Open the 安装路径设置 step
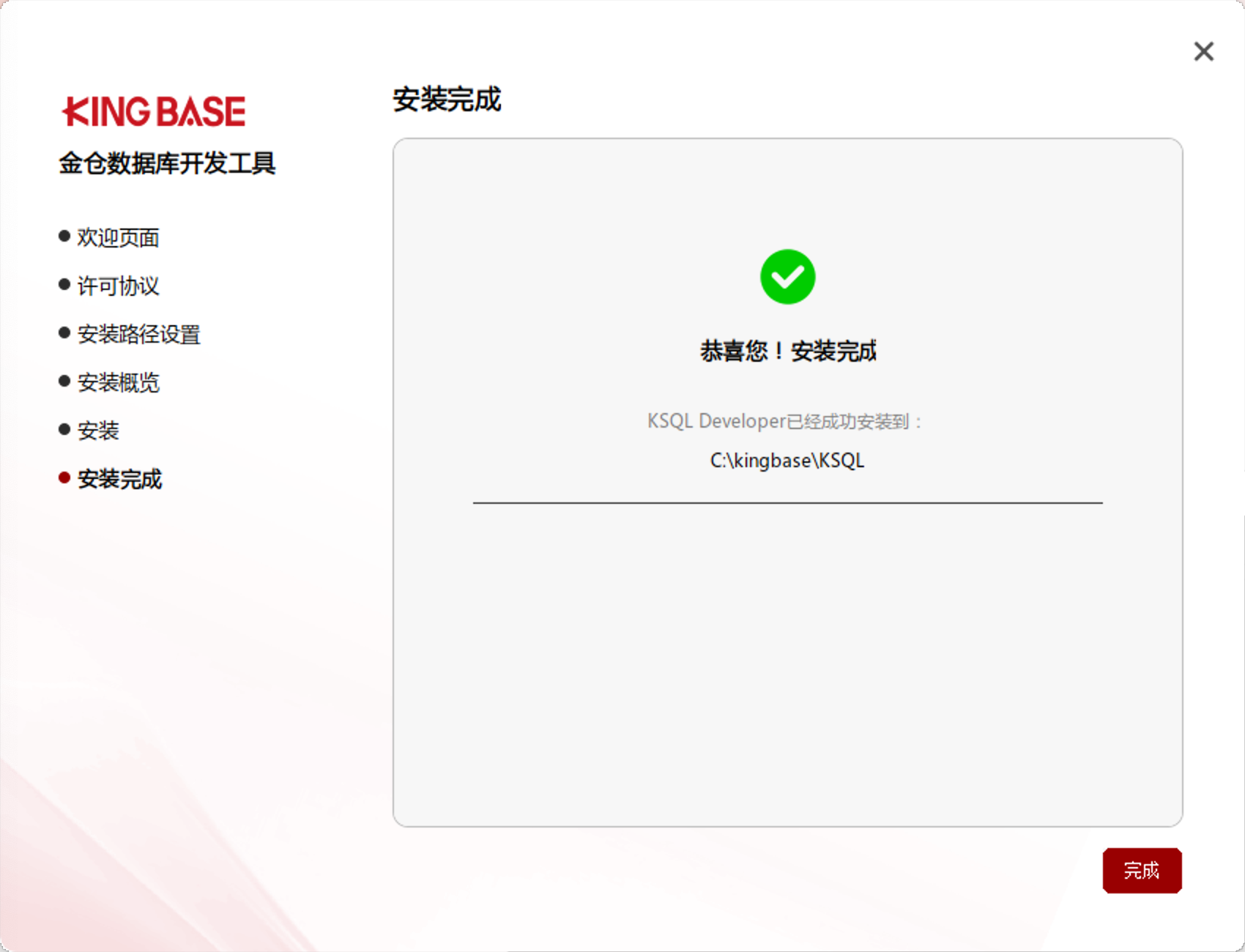The width and height of the screenshot is (1245, 952). pos(140,334)
